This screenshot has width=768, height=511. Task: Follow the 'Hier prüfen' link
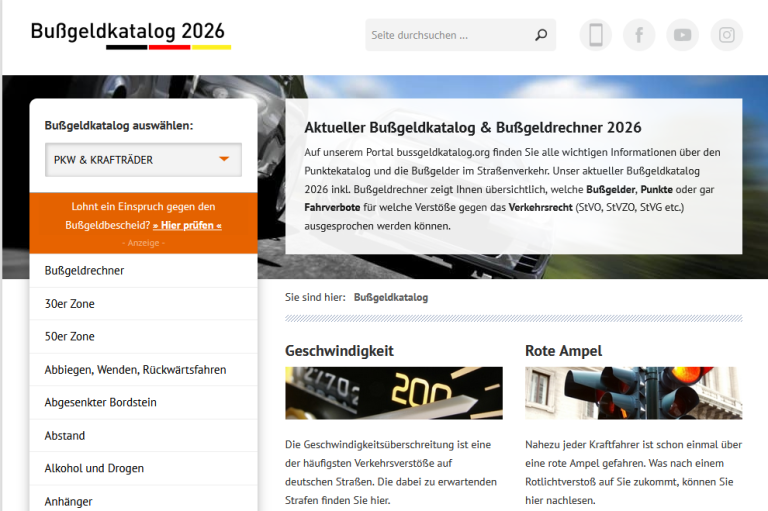187,225
